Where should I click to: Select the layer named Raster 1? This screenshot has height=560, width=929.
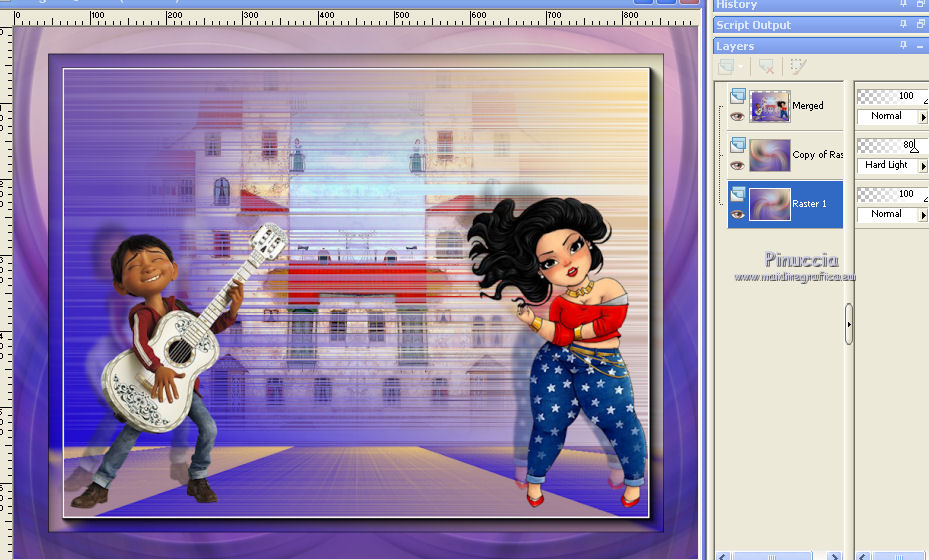click(809, 204)
